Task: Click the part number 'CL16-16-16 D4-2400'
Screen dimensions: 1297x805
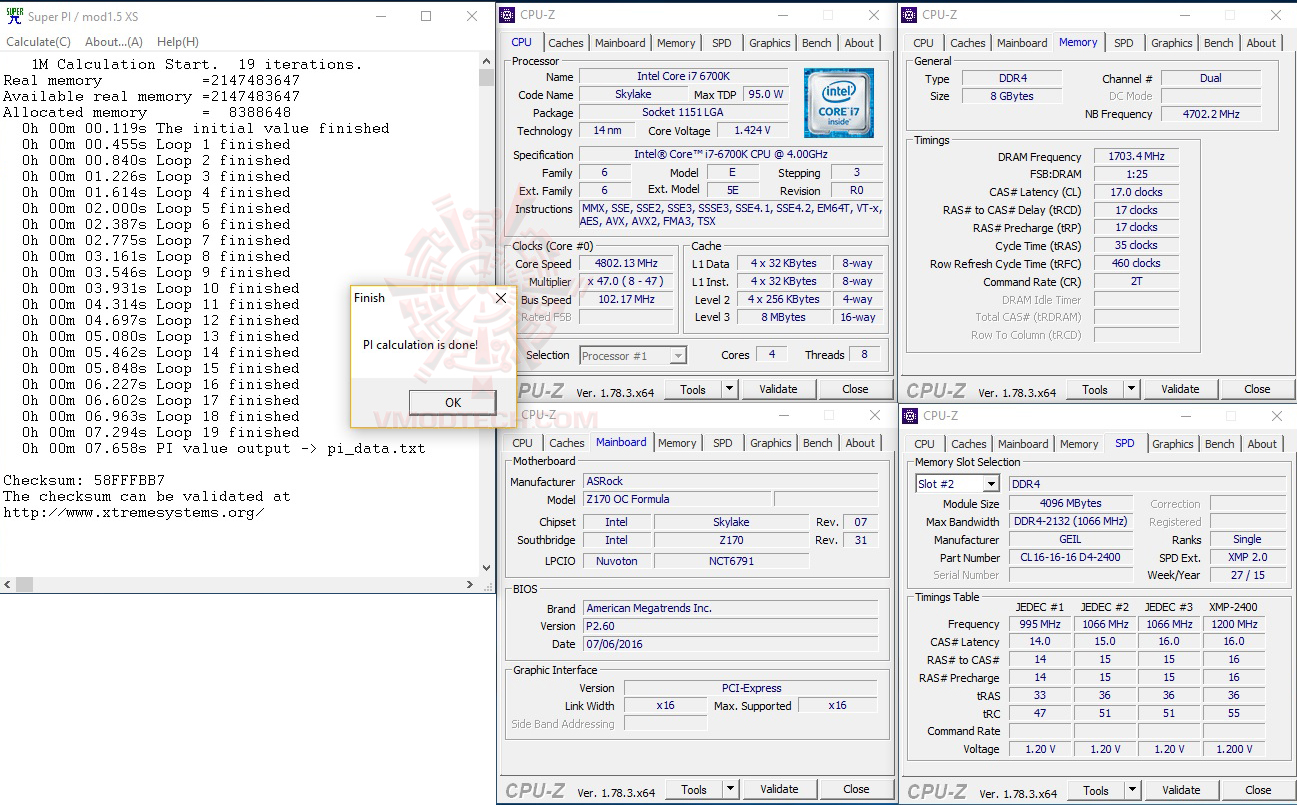Action: click(x=1071, y=557)
